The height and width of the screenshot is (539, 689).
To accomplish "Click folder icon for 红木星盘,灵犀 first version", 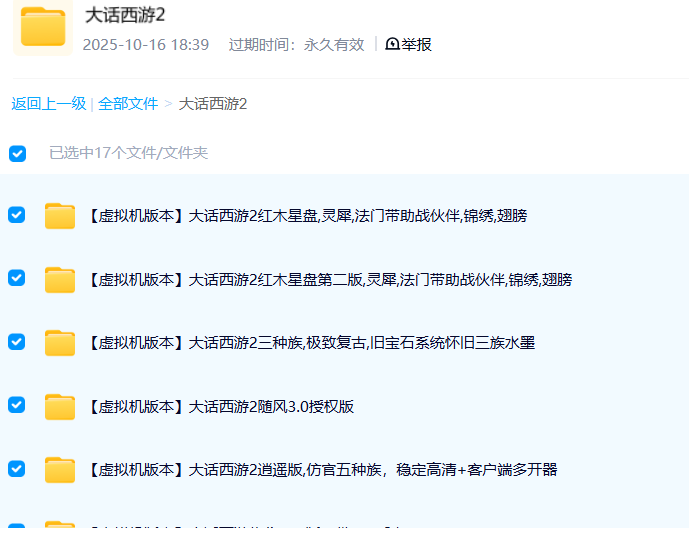I will (x=60, y=215).
